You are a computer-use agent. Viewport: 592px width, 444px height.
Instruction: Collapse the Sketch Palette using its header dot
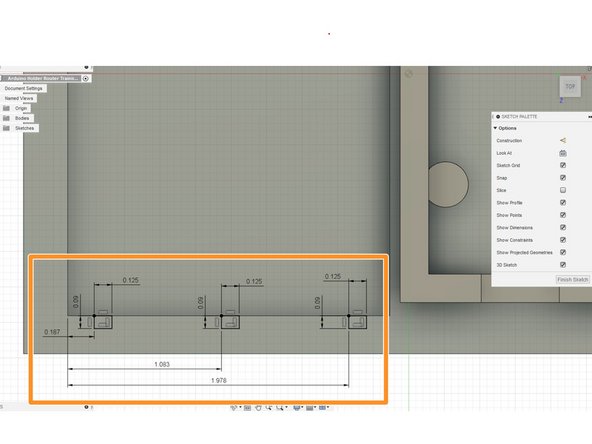coord(498,117)
